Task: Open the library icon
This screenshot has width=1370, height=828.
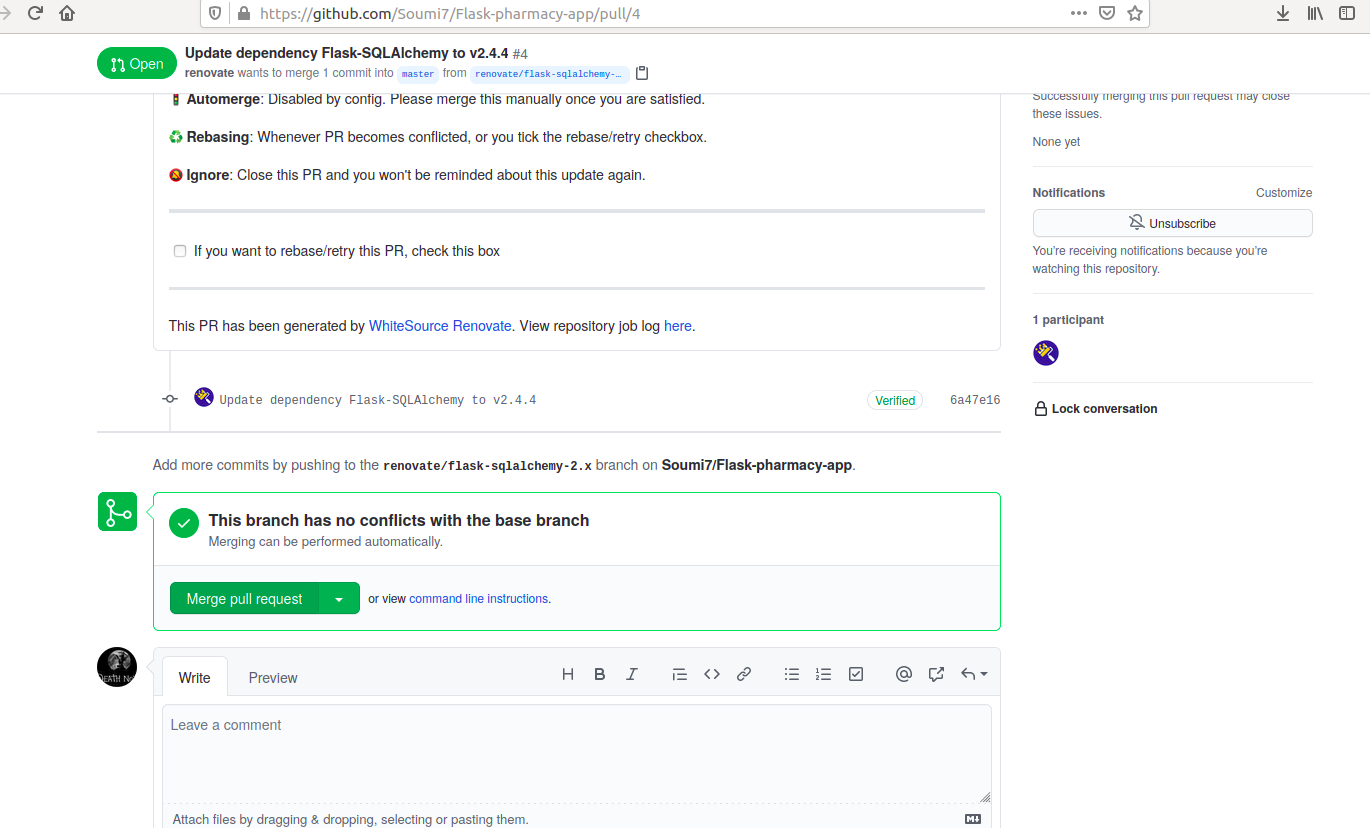Action: pyautogui.click(x=1315, y=13)
